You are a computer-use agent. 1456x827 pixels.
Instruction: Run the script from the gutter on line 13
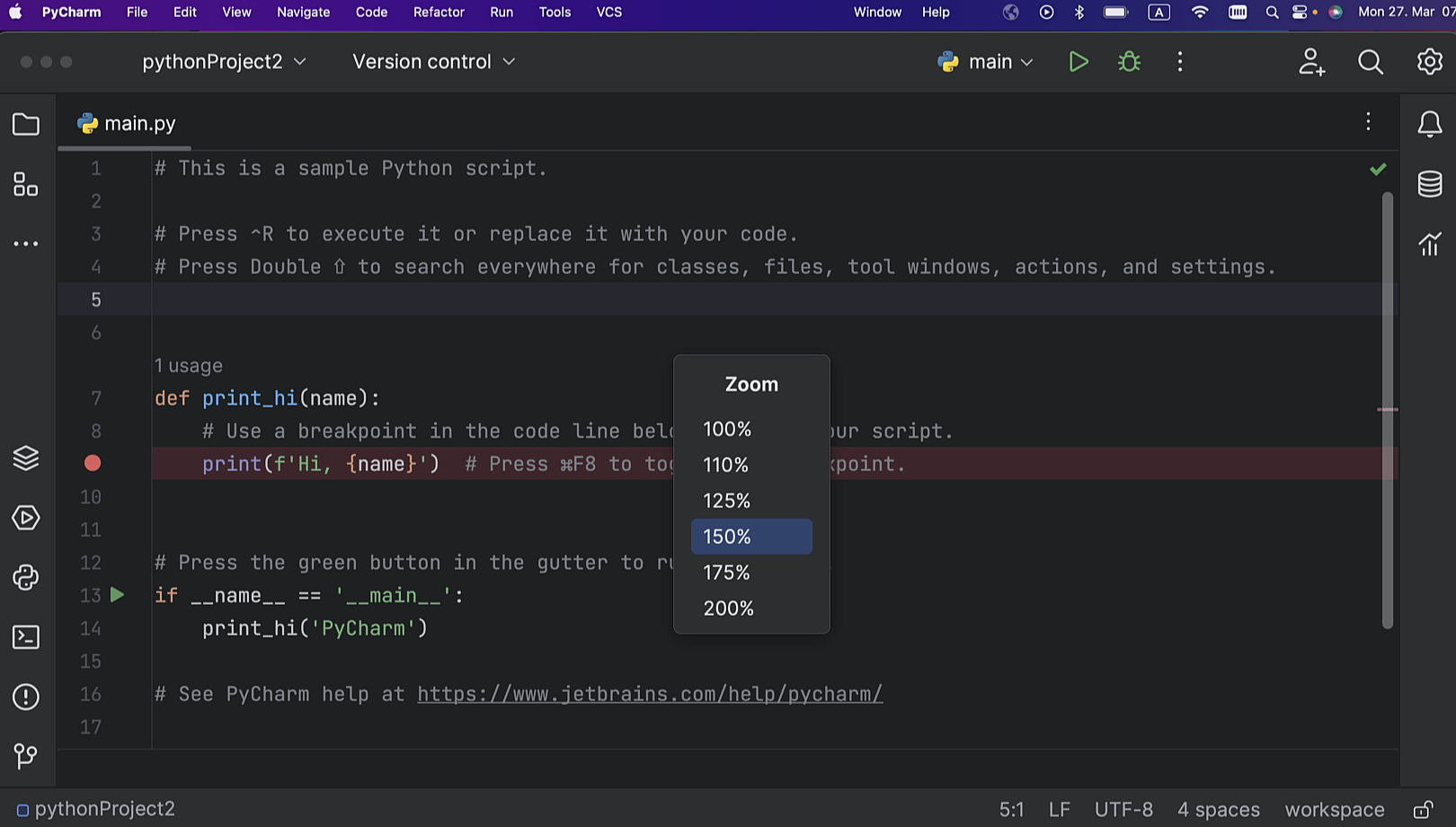tap(116, 594)
